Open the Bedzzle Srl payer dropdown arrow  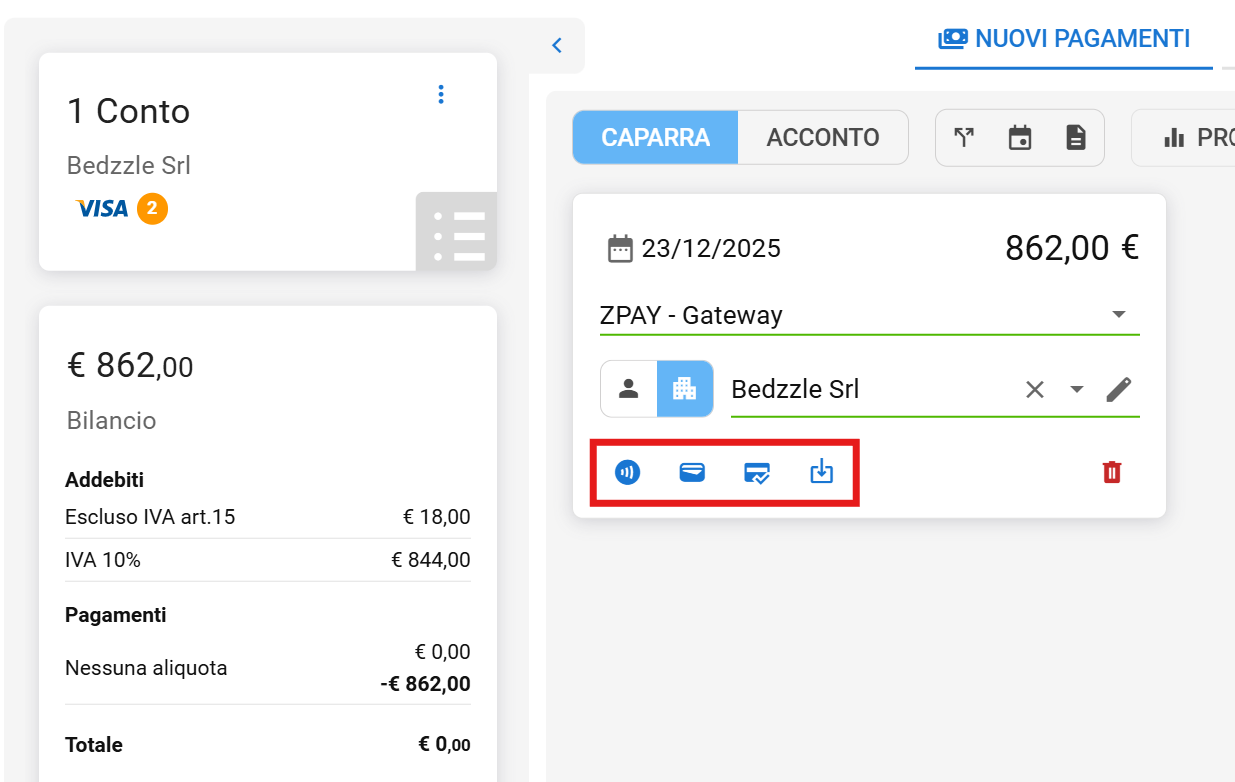click(1077, 389)
